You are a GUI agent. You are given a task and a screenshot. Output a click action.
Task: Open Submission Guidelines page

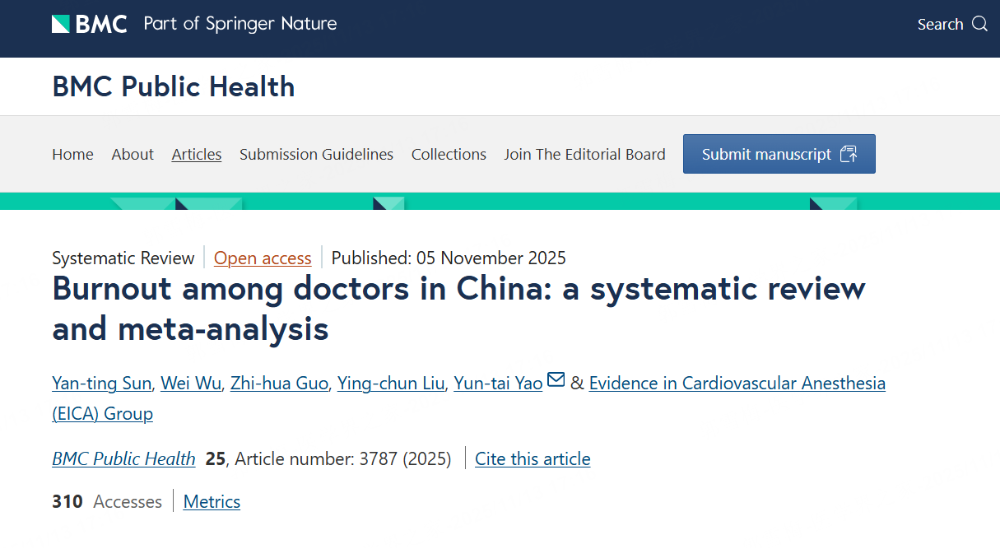pos(316,154)
